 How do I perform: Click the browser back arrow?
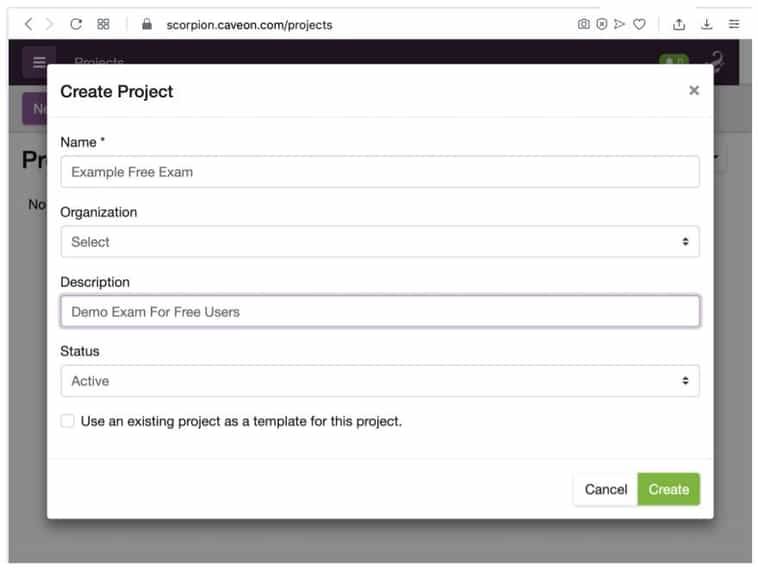click(28, 24)
